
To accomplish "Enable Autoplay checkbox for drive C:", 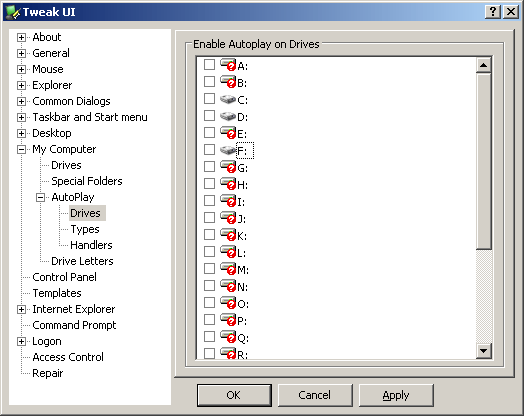I will point(209,99).
